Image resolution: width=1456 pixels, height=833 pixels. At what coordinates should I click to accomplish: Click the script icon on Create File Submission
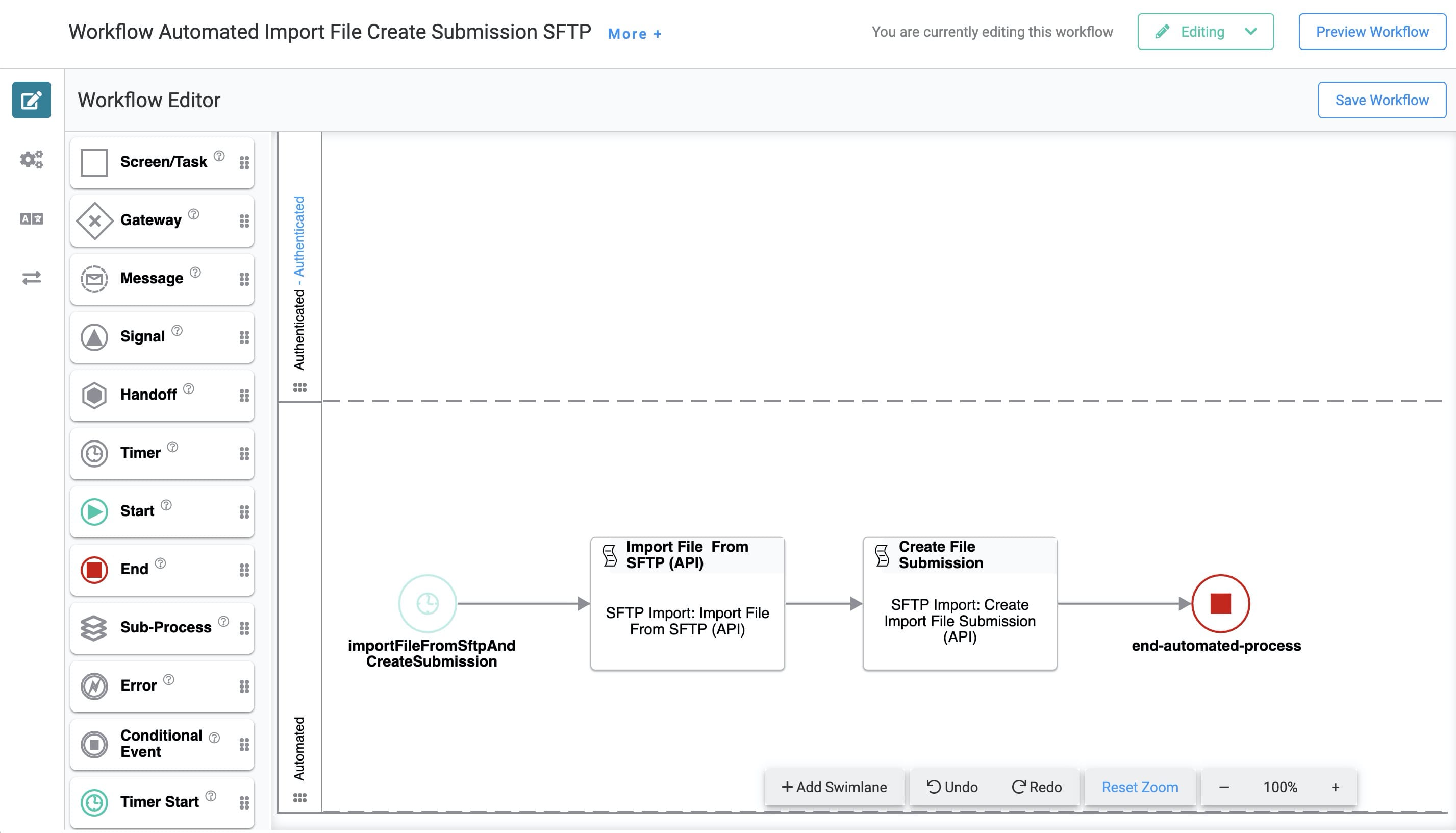click(882, 555)
